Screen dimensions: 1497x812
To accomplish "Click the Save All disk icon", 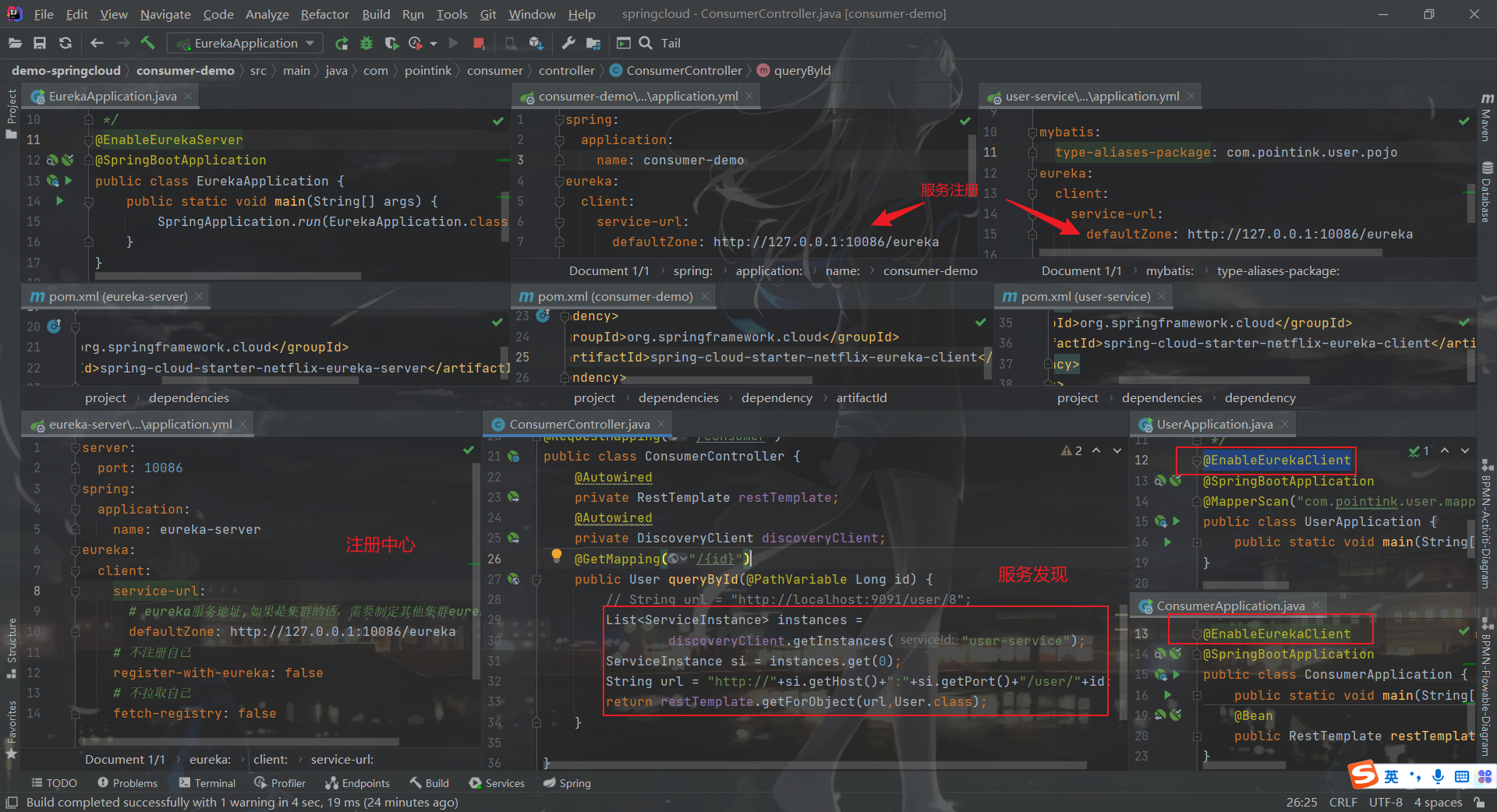I will click(x=40, y=44).
